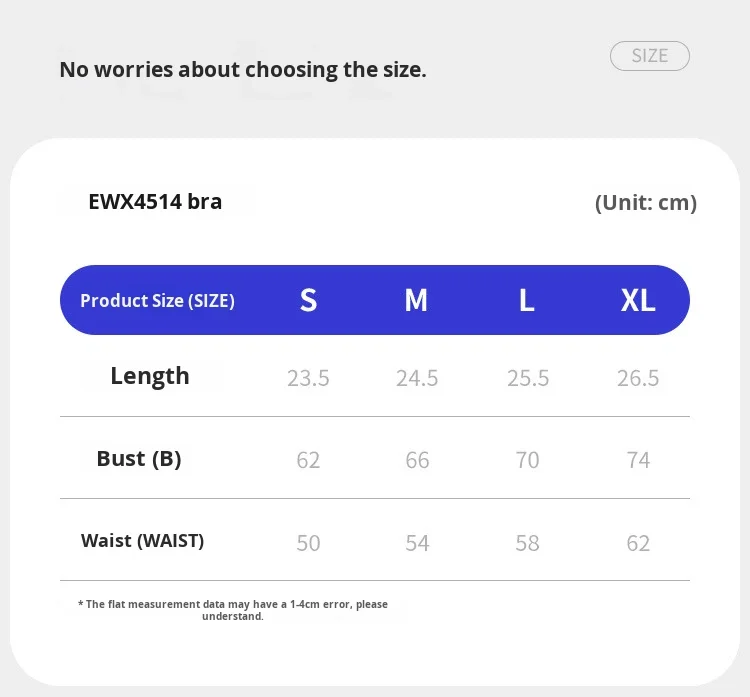Click the 26.5 length value for XL

click(638, 378)
